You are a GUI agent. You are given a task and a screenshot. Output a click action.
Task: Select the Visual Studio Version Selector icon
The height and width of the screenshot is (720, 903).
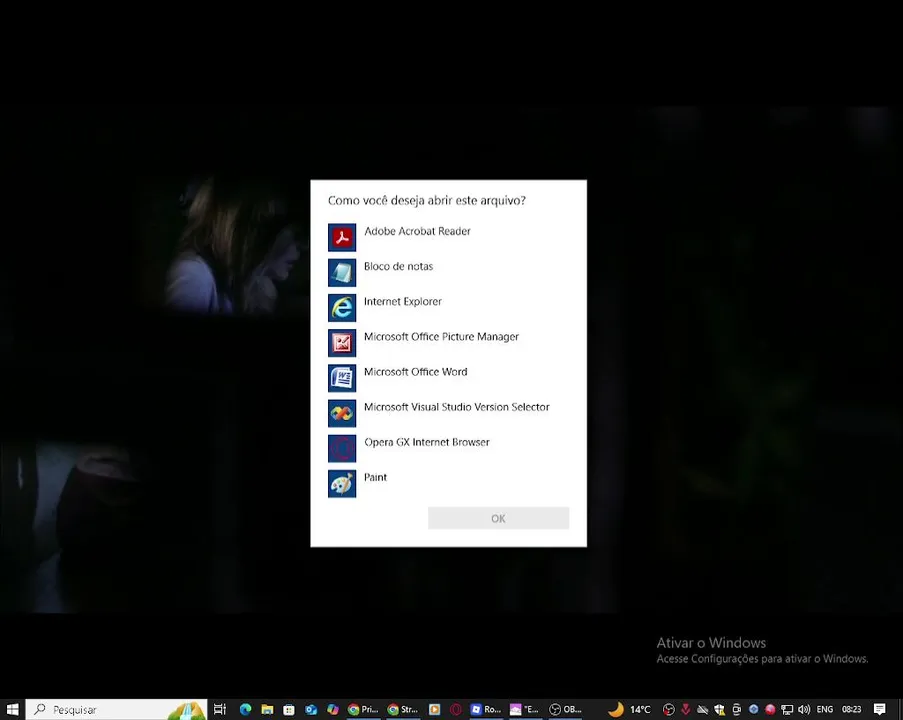[342, 413]
